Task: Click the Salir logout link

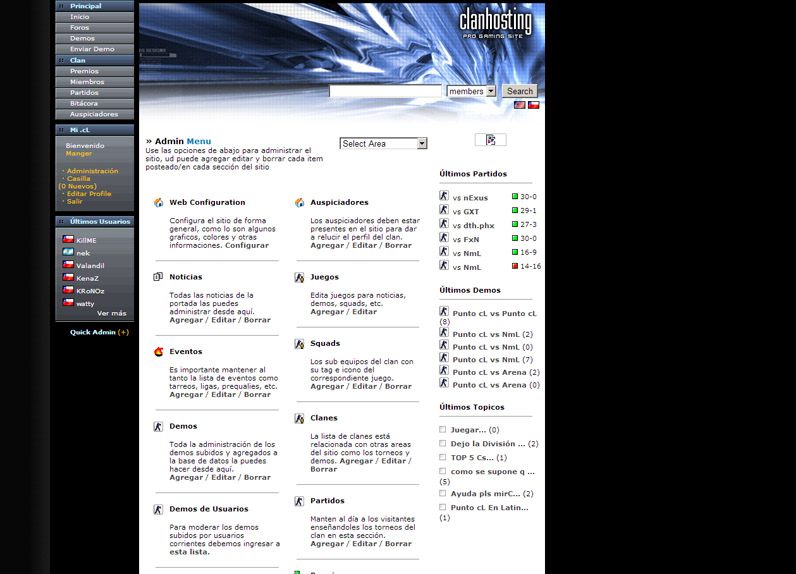Action: tap(74, 201)
